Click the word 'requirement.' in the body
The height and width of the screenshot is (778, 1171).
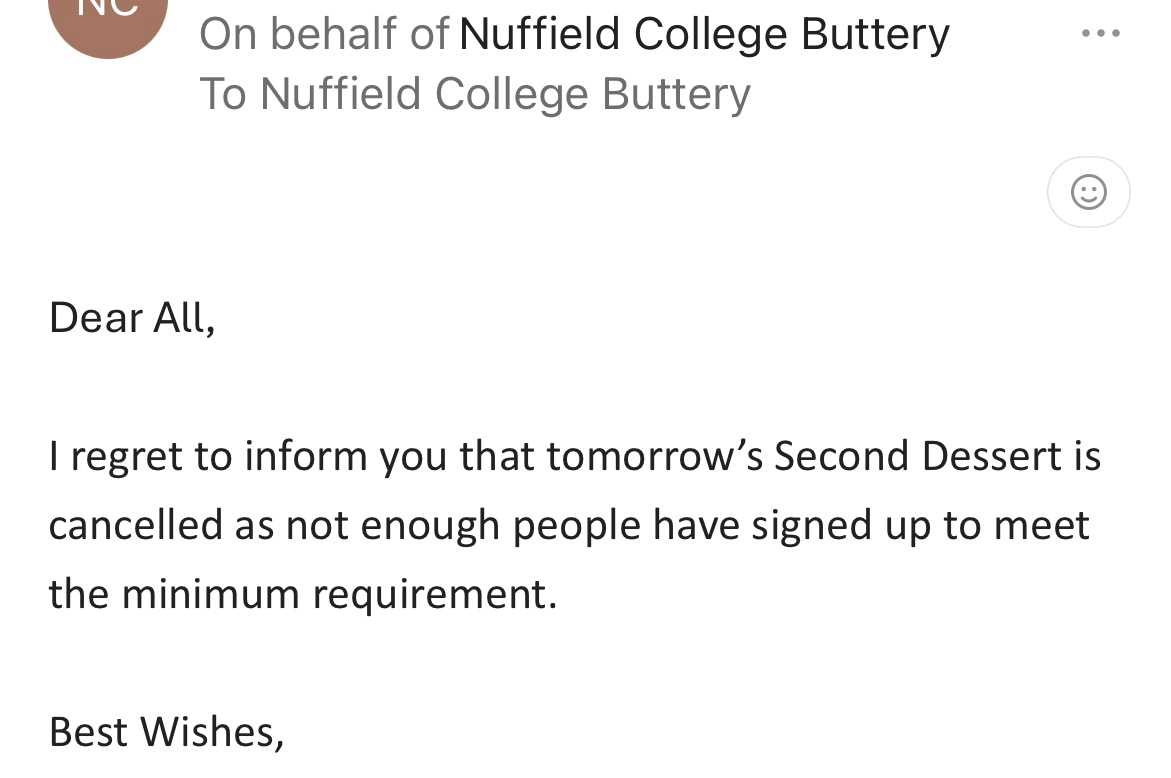tap(435, 594)
